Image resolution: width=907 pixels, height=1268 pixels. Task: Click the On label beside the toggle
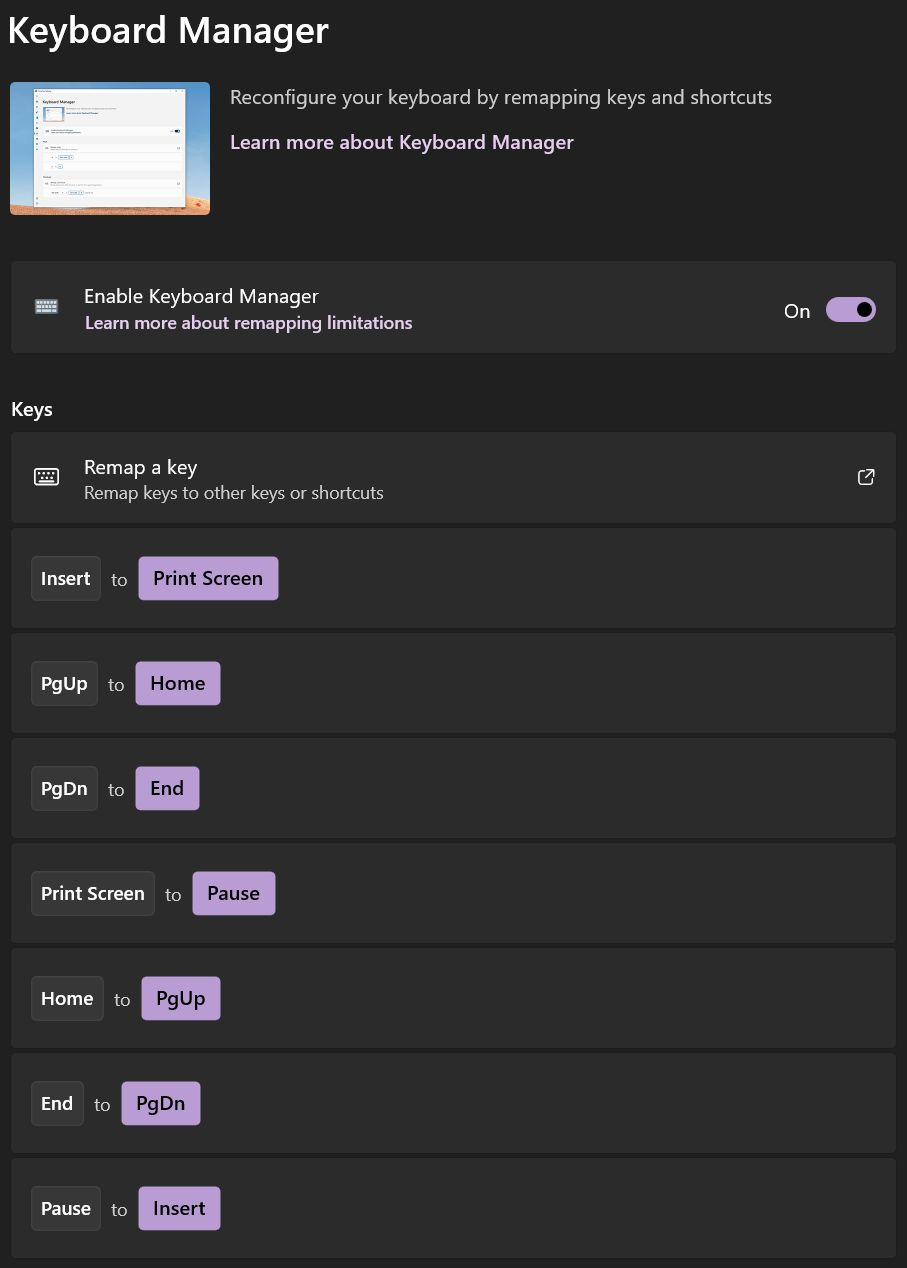point(797,311)
